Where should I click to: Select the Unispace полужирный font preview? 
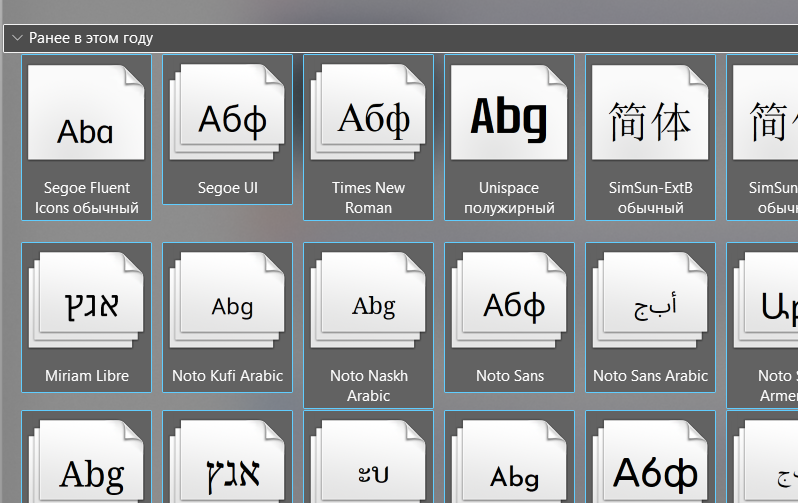pos(509,113)
